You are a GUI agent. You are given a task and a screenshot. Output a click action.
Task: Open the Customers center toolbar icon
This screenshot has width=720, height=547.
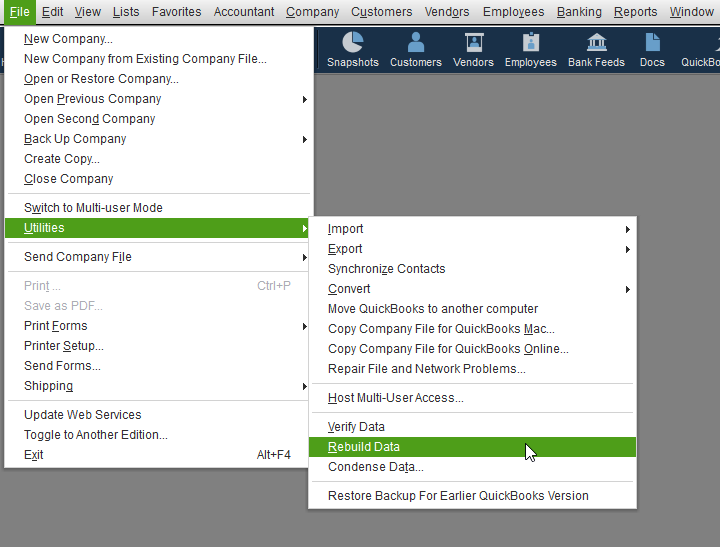416,50
